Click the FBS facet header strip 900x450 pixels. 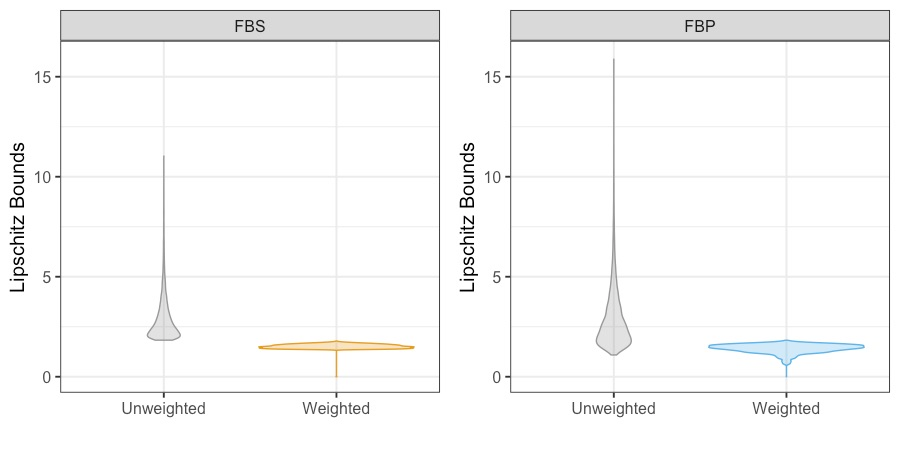pos(249,25)
